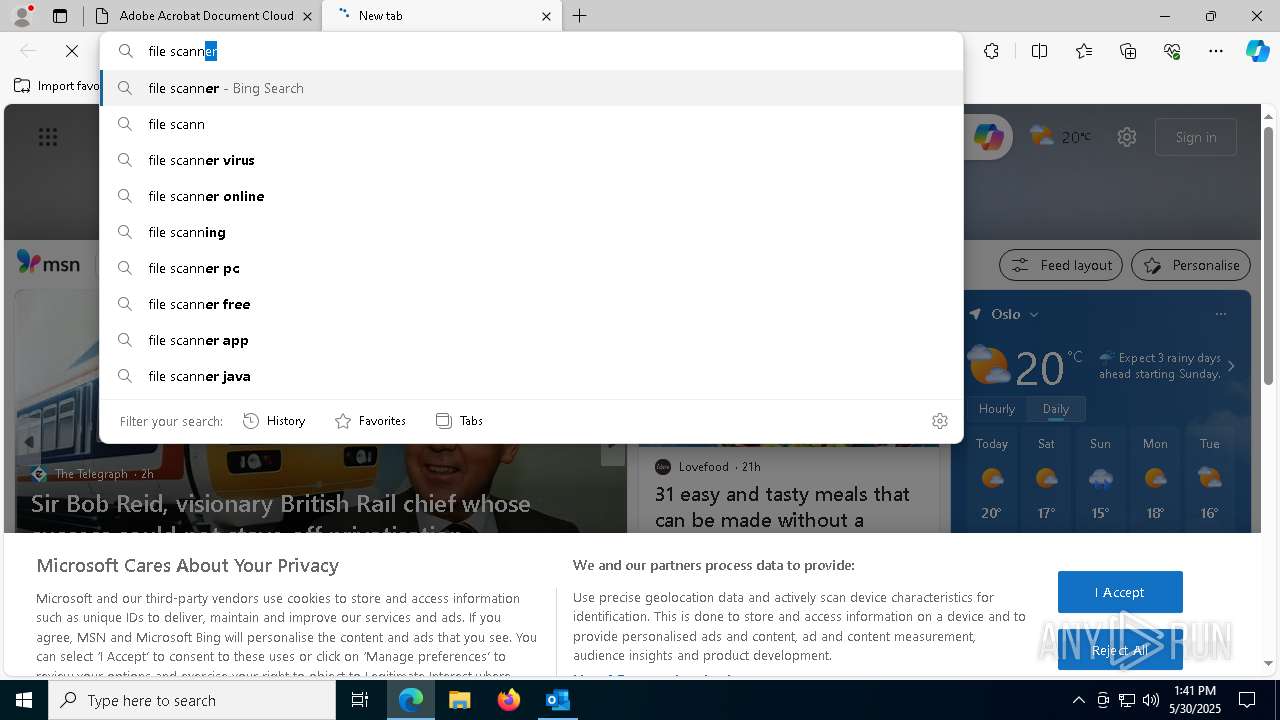
Task: Open the weather 20°C header widget
Action: 1060,137
